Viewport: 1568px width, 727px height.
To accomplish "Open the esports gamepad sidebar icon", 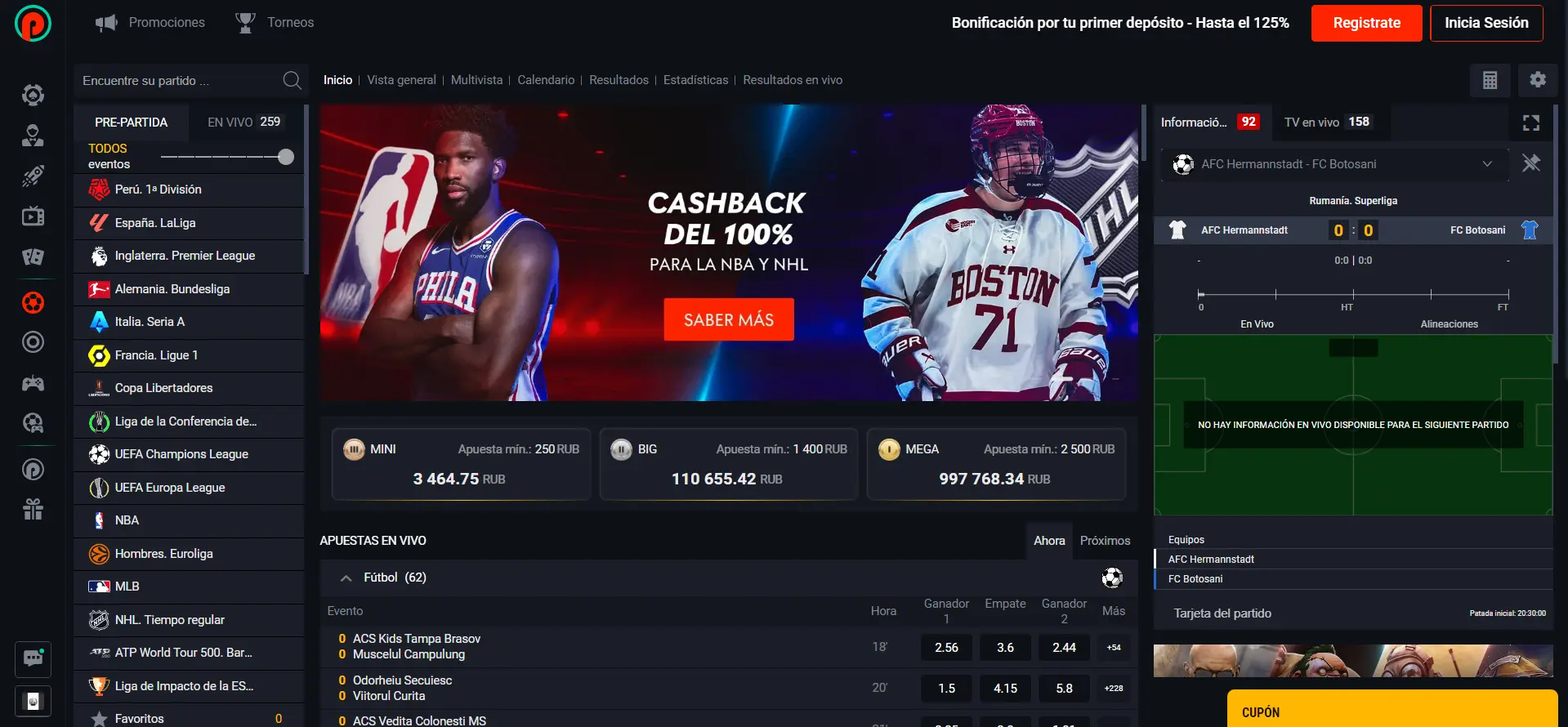I will [x=33, y=383].
